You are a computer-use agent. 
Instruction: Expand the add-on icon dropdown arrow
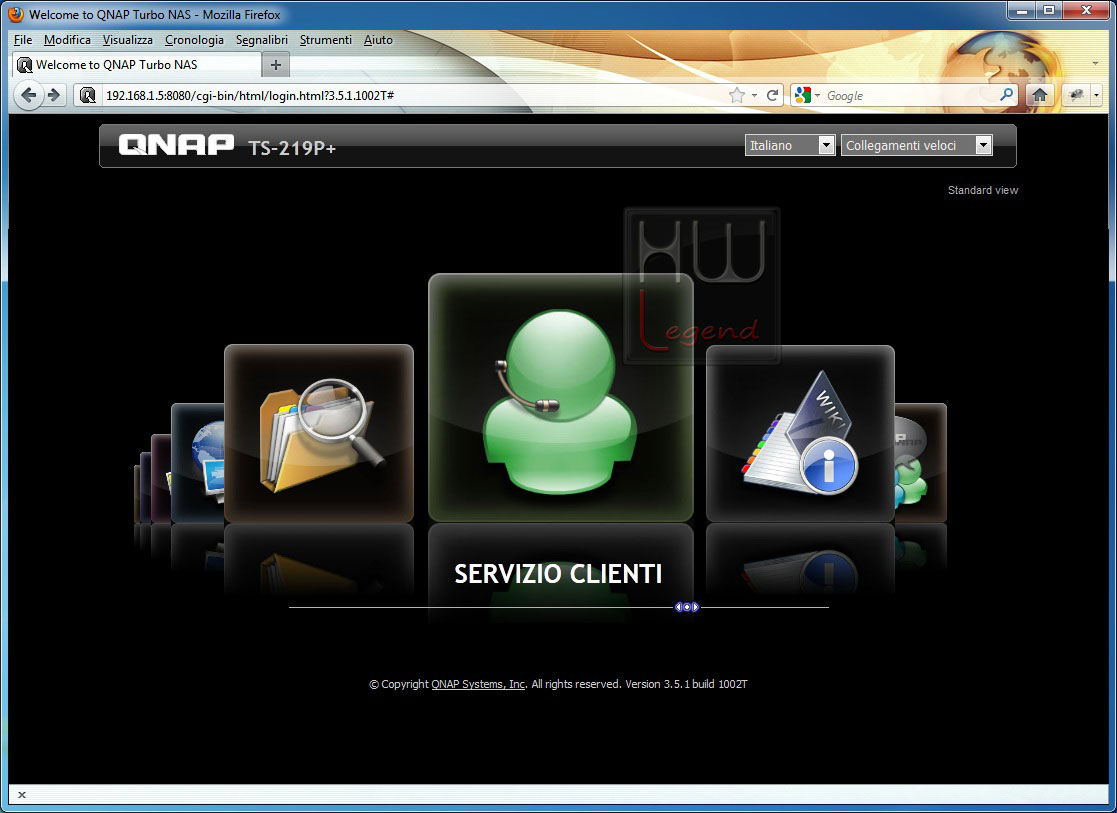coord(1096,95)
